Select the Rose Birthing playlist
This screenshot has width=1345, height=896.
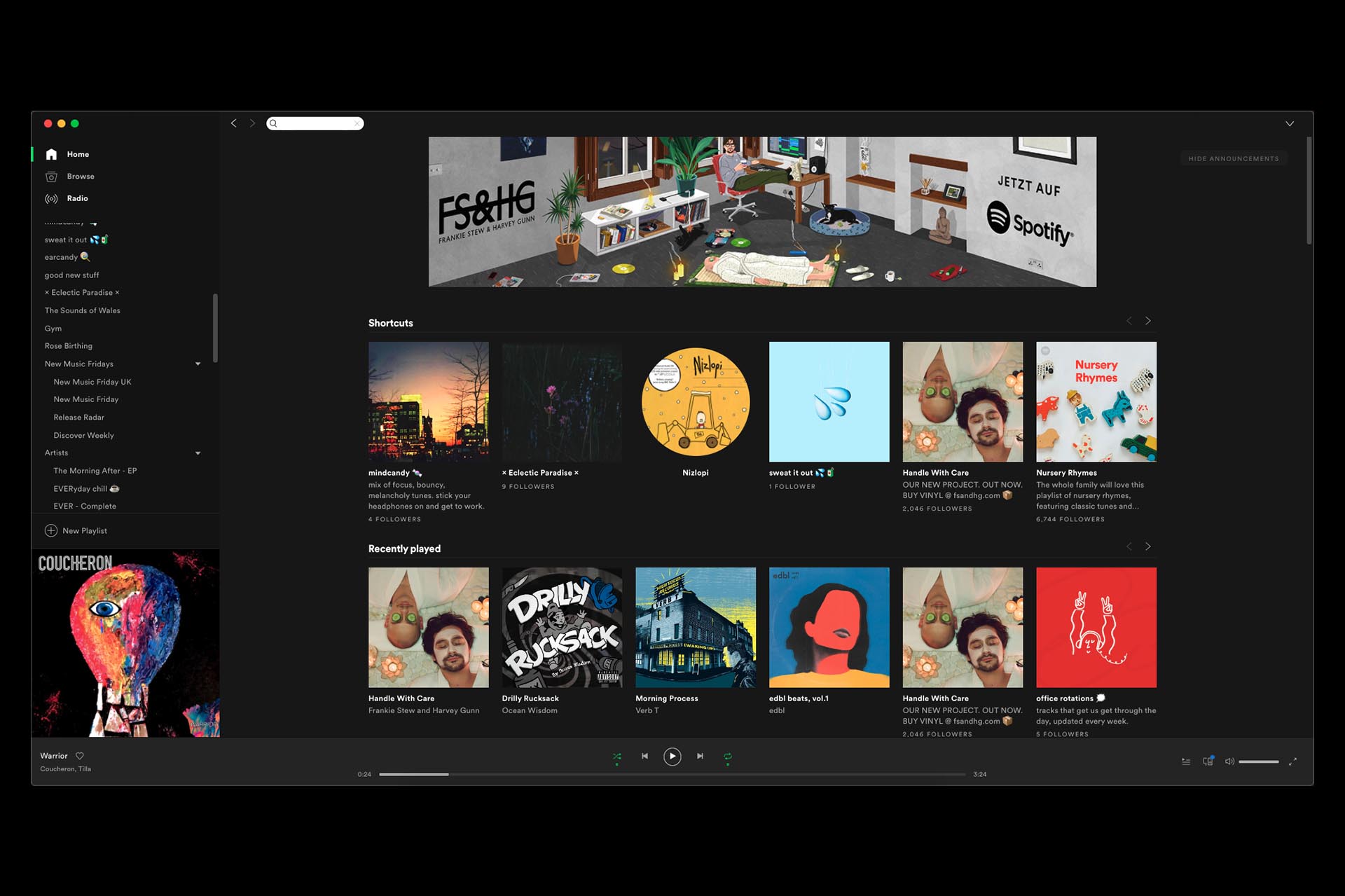point(68,346)
